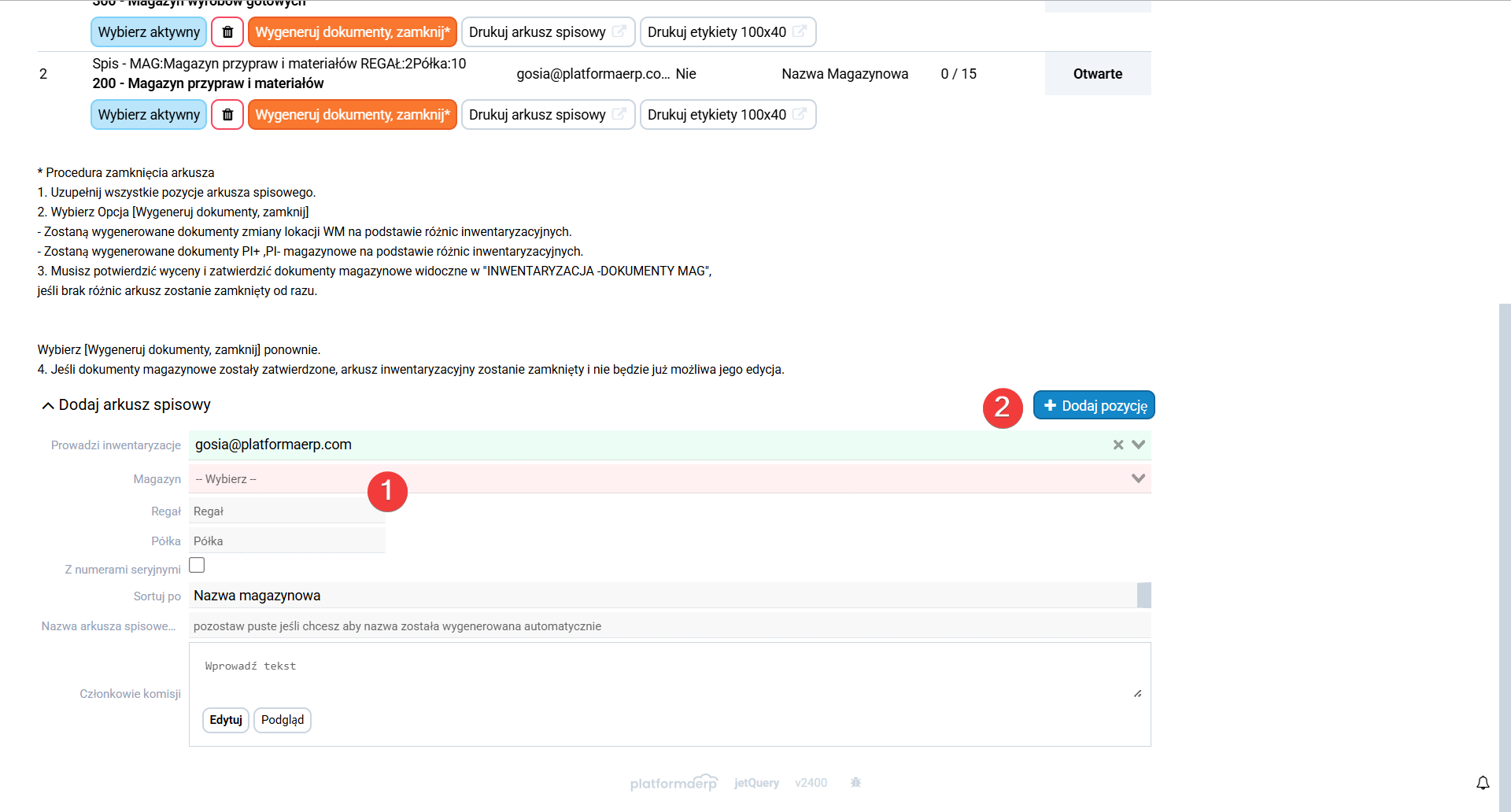Viewport: 1511px width, 812px height.
Task: Click the plus Dodaj pozycję button
Action: [x=1094, y=405]
